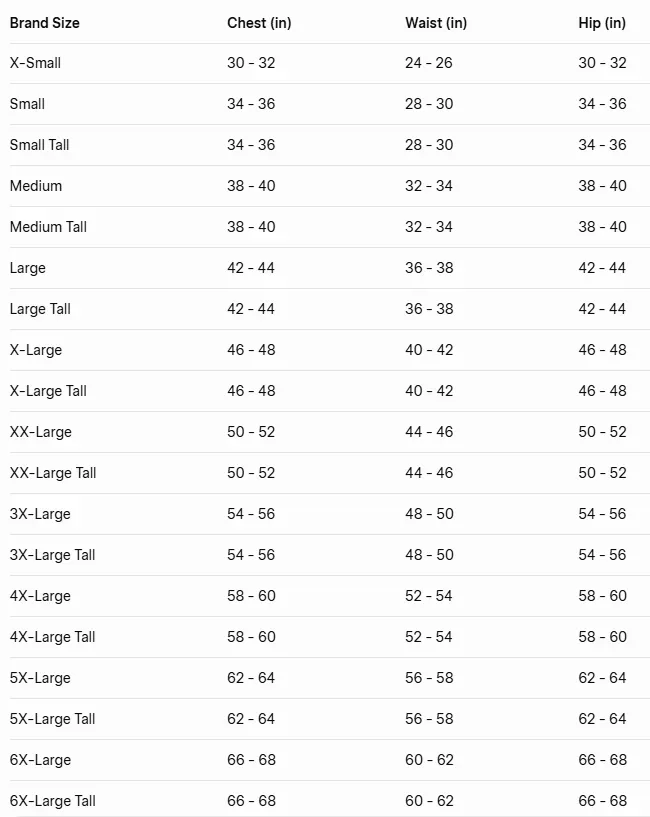Select the X-Large Tall size label
This screenshot has height=817, width=650.
click(x=48, y=391)
